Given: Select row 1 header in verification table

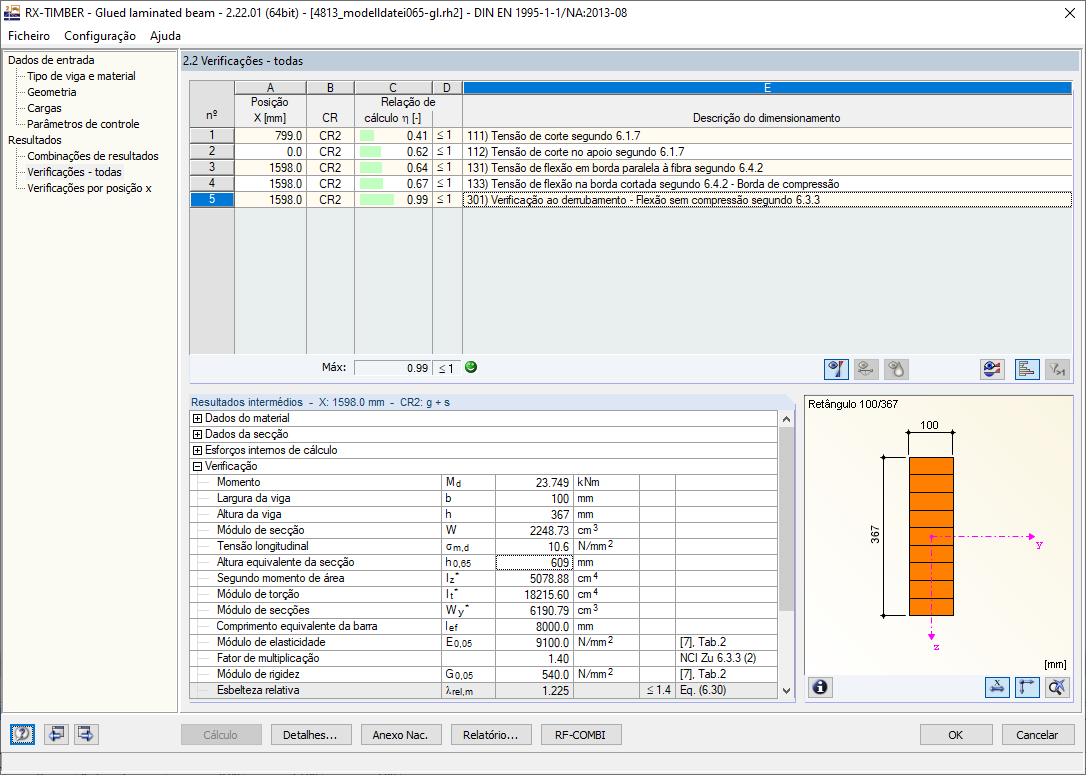Looking at the screenshot, I should click(212, 136).
